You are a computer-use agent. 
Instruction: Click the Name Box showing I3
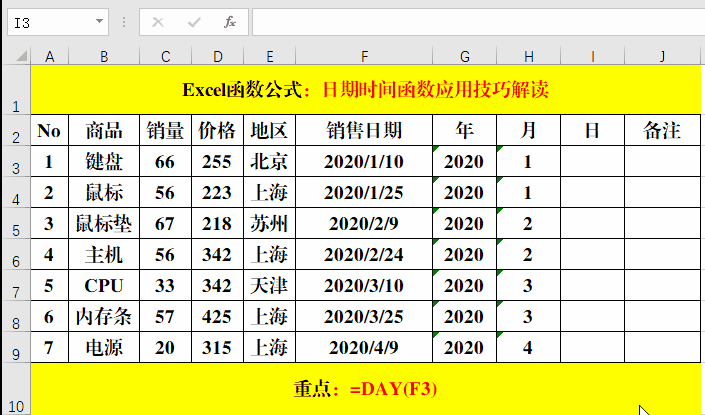tap(58, 22)
